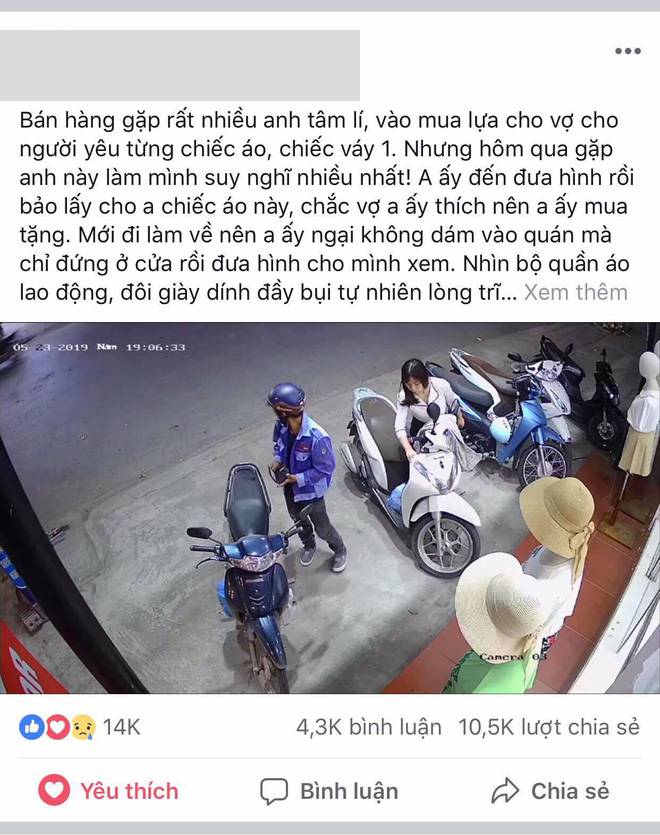The image size is (660, 835).
Task: Toggle the Yêu thích reaction button
Action: [108, 791]
